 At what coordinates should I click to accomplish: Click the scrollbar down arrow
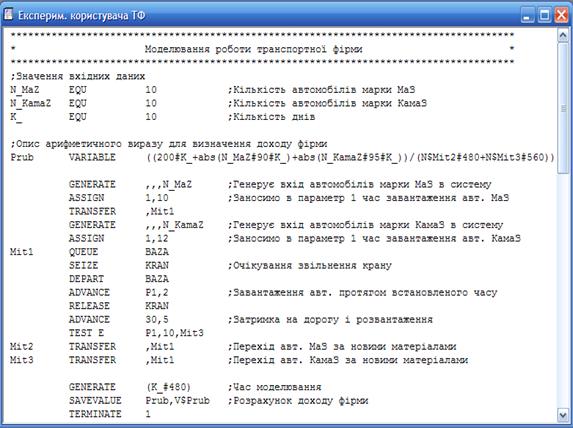[563, 415]
